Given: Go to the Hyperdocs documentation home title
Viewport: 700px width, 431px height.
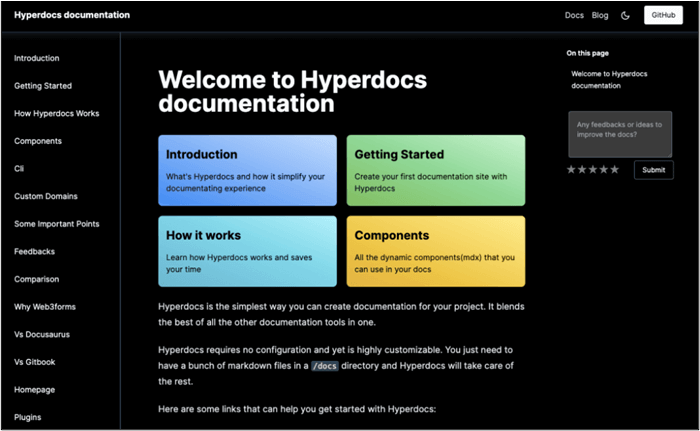Looking at the screenshot, I should point(72,15).
